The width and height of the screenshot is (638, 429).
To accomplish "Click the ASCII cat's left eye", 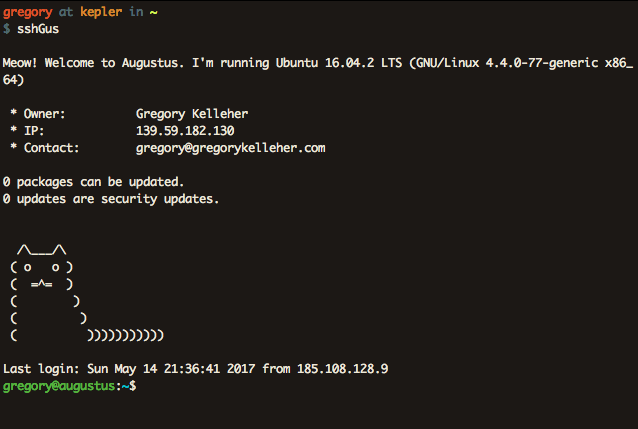I will tap(27, 268).
